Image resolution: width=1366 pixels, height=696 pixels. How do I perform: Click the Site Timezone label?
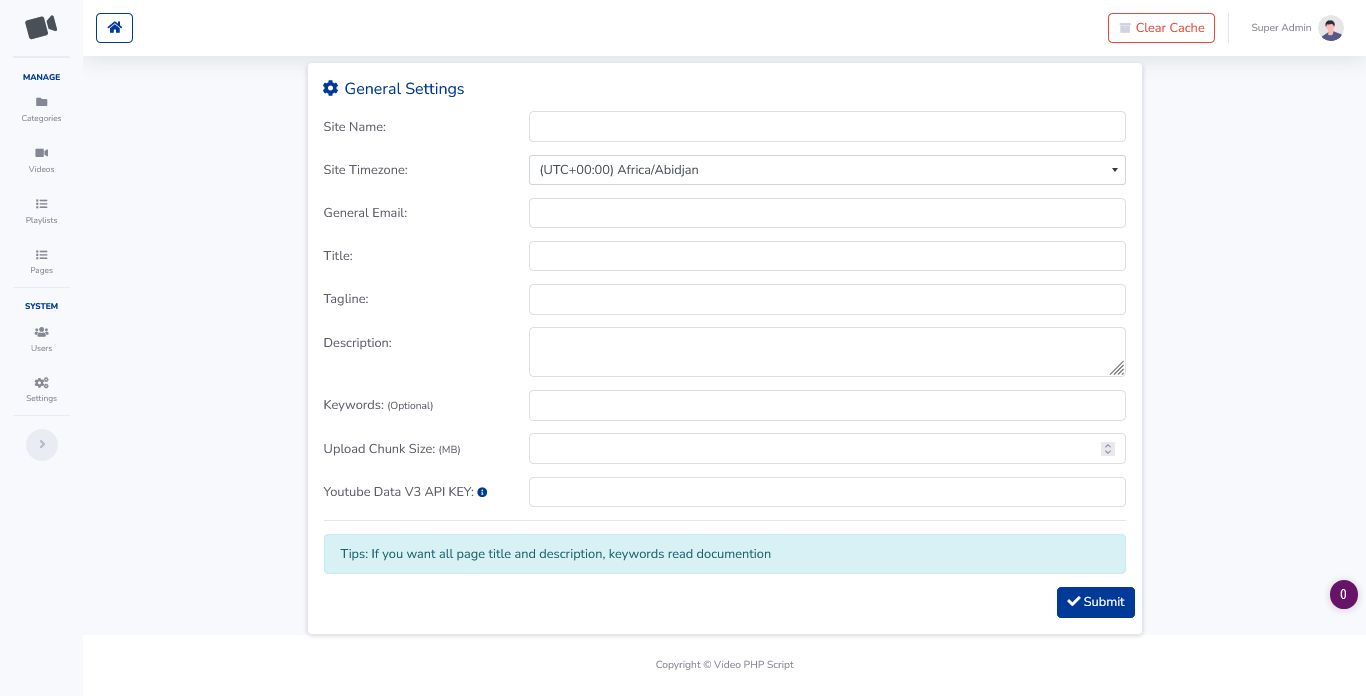pyautogui.click(x=365, y=170)
